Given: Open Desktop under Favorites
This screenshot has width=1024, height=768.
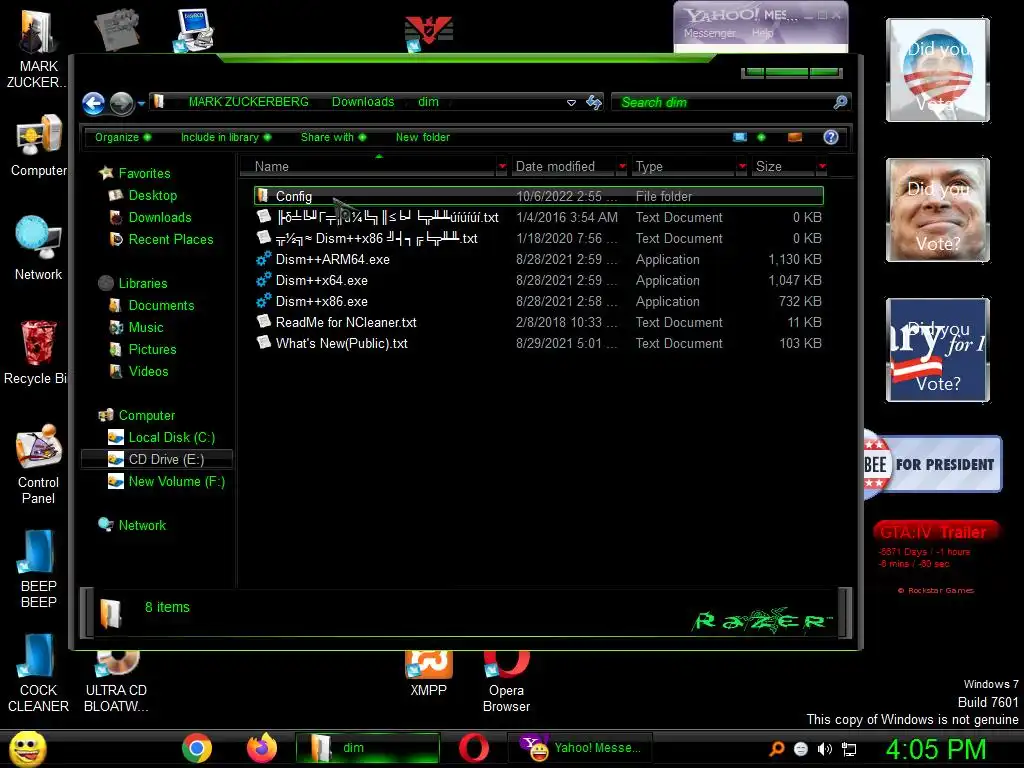Looking at the screenshot, I should (152, 195).
